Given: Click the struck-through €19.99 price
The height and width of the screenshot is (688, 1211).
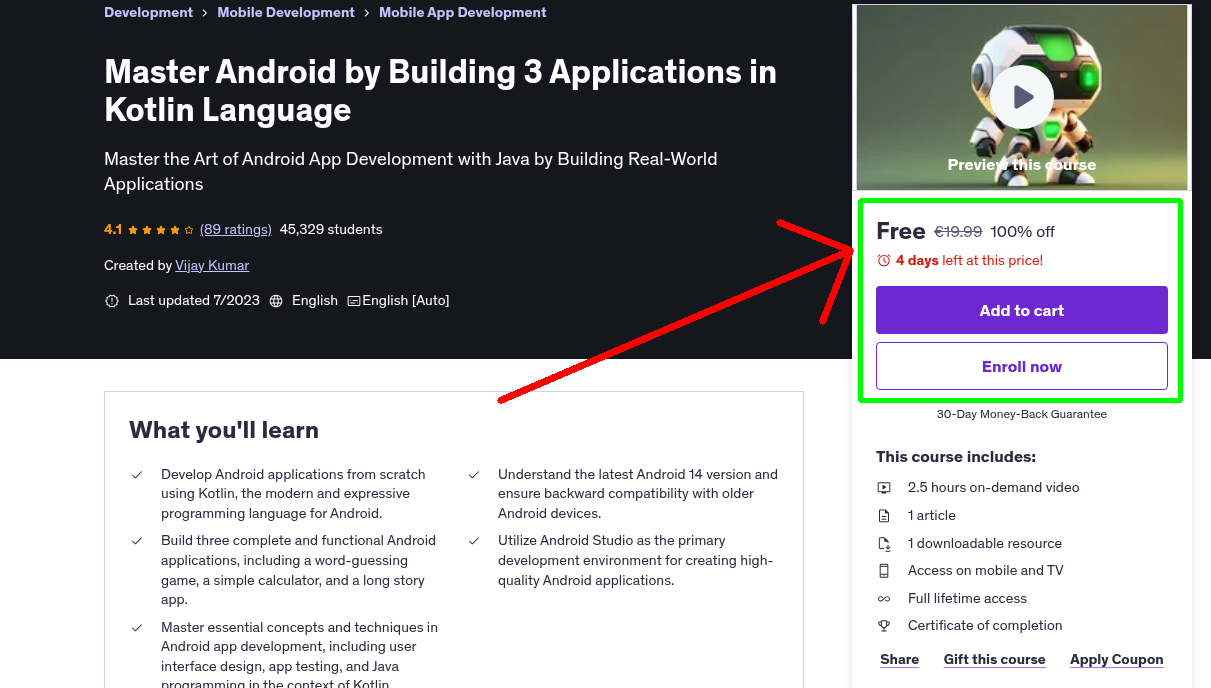Looking at the screenshot, I should [x=958, y=231].
